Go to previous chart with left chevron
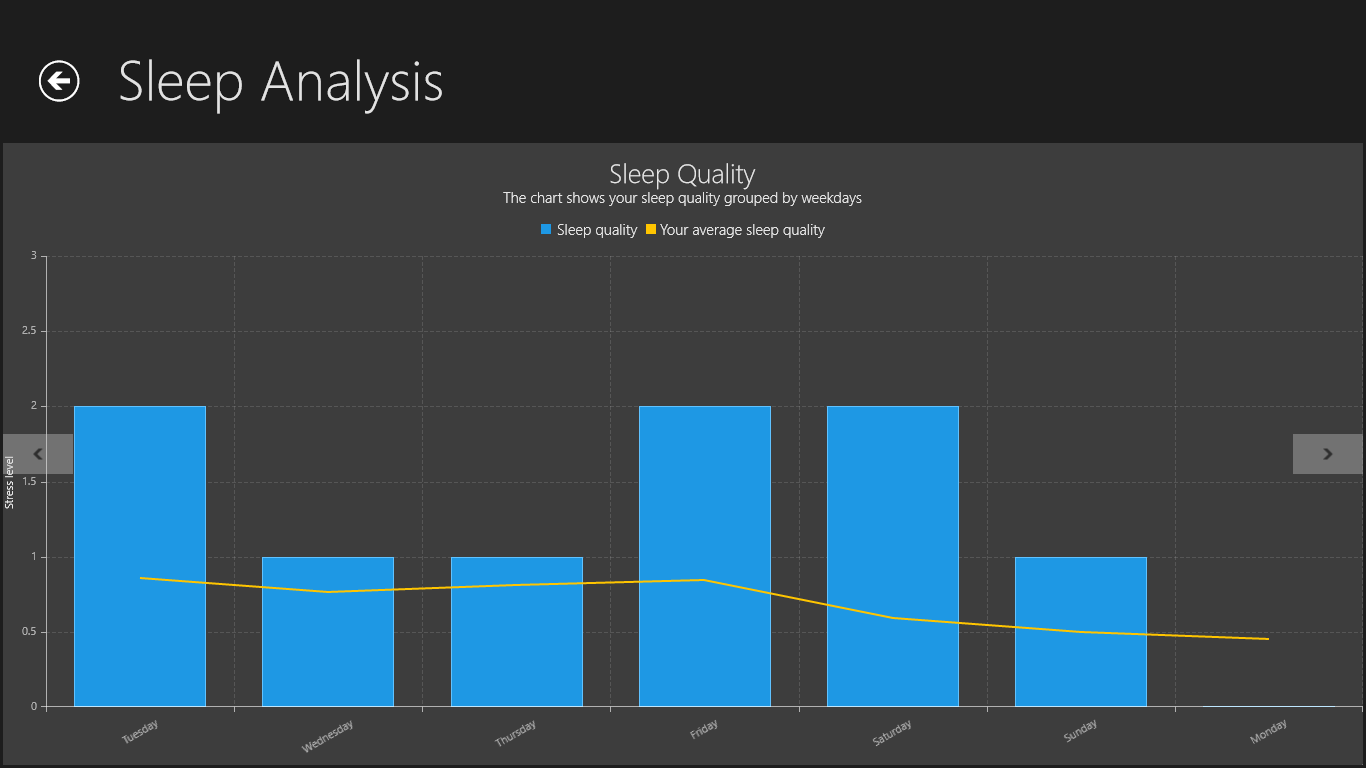Screen dimensions: 1366x768 click(38, 454)
